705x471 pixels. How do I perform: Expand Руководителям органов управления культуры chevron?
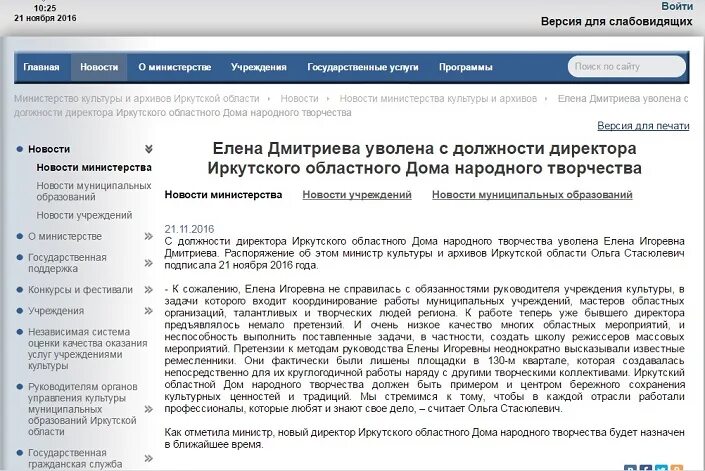point(148,409)
